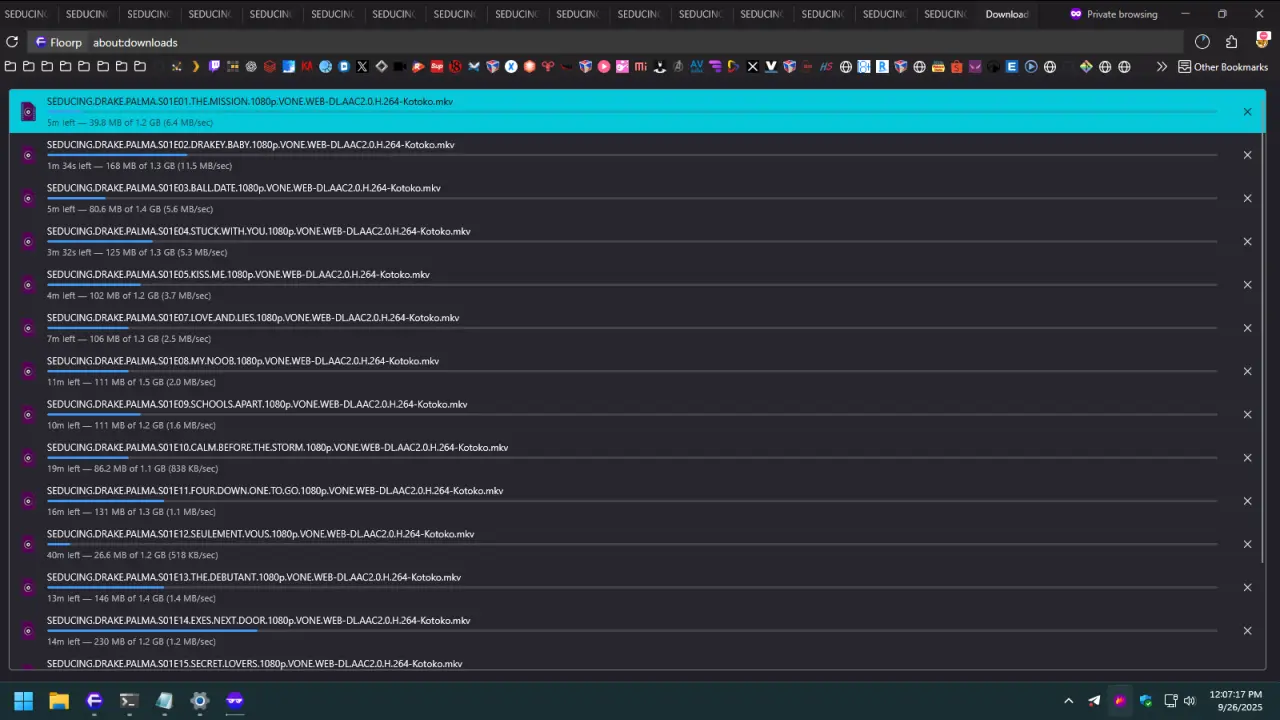Open the red 'KA' bookmark icon
The height and width of the screenshot is (720, 1280).
pyautogui.click(x=307, y=67)
